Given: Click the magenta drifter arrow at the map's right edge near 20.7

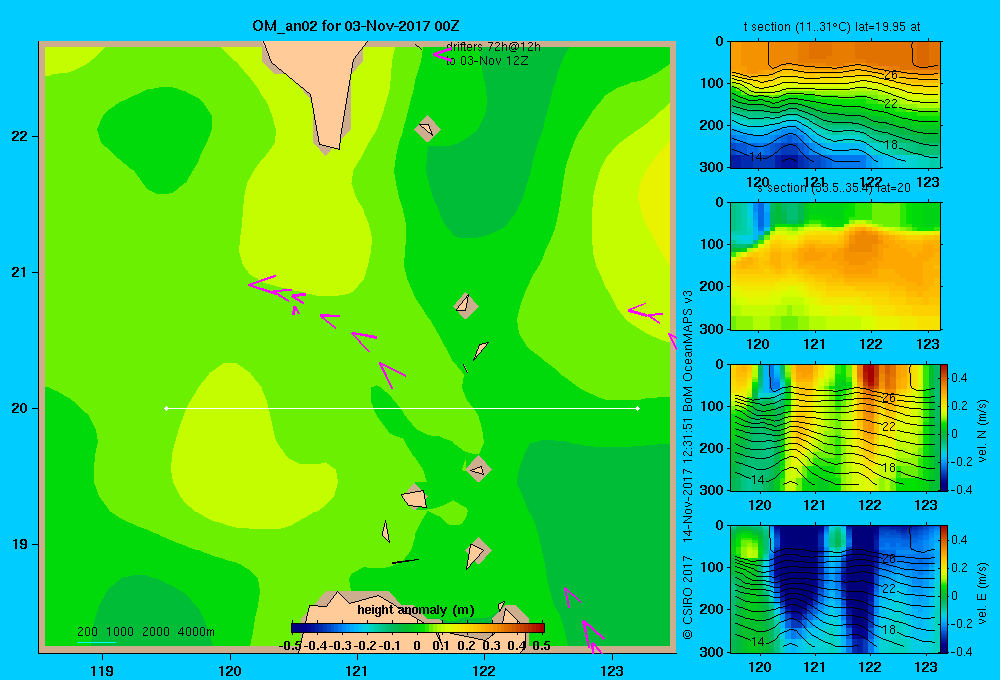Looking at the screenshot, I should click(645, 313).
